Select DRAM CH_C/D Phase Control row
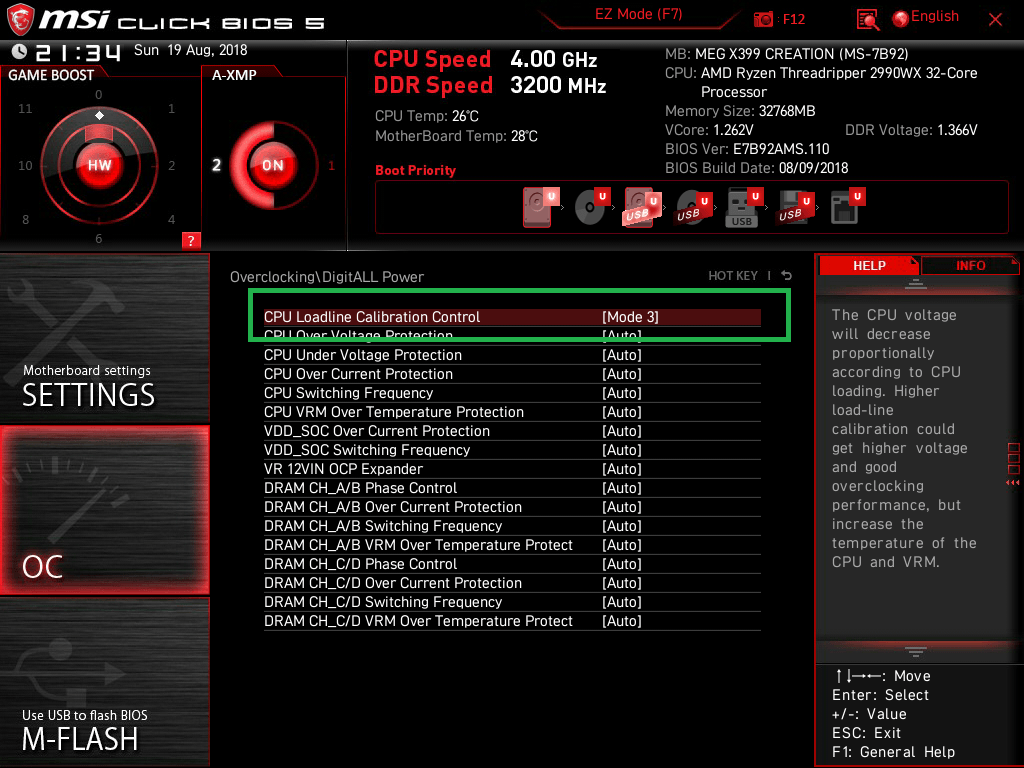Viewport: 1024px width, 768px height. 512,564
